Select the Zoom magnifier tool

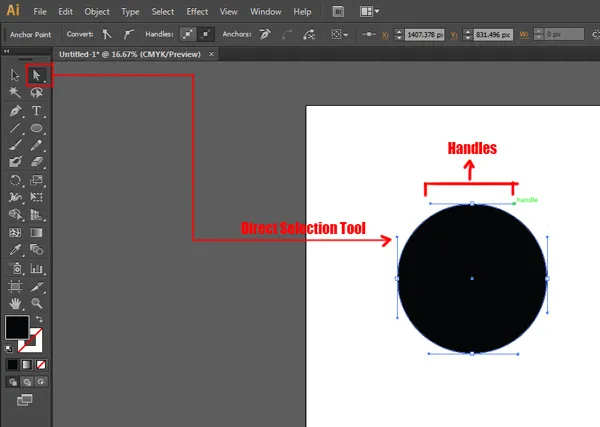(x=37, y=303)
